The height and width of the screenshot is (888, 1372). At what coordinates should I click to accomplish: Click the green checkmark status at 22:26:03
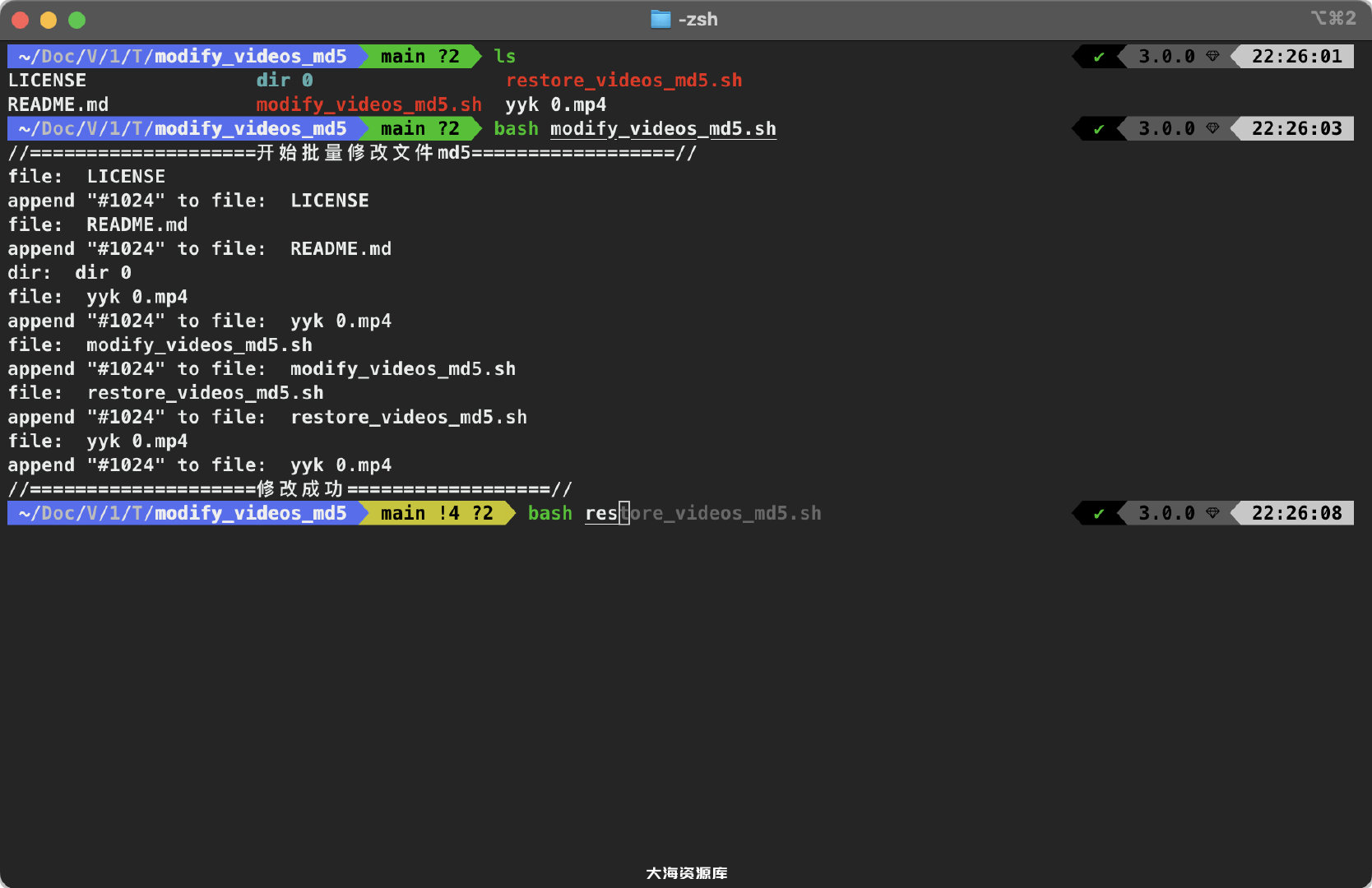tap(1098, 129)
